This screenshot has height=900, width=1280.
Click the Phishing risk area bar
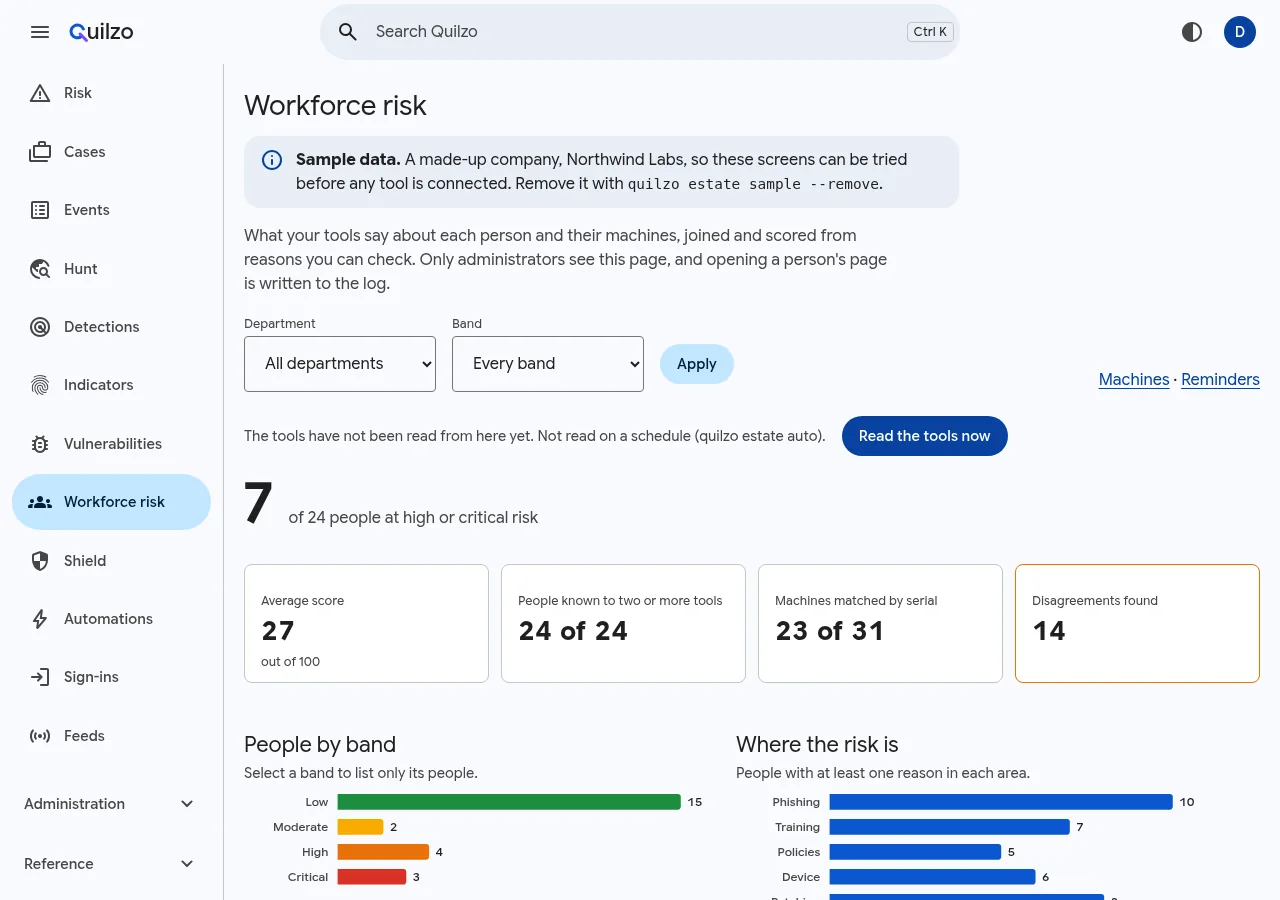[x=1001, y=802]
